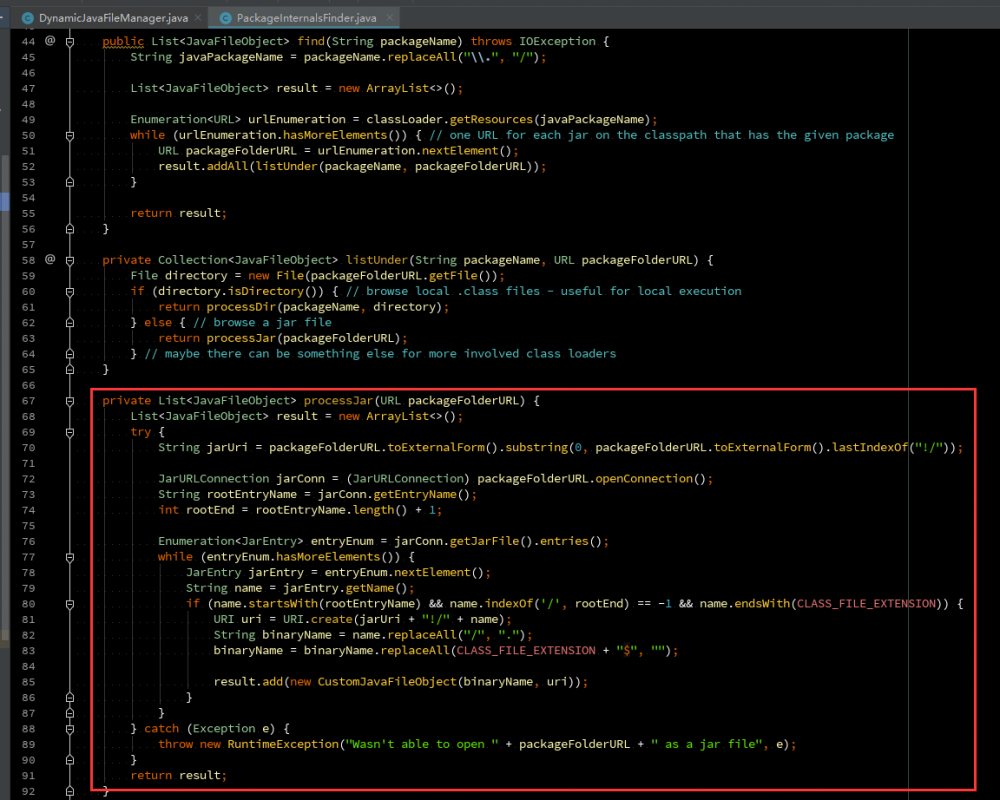Click the CustomJavaFileObject class name on line 85
Viewport: 1000px width, 800px height.
[389, 682]
